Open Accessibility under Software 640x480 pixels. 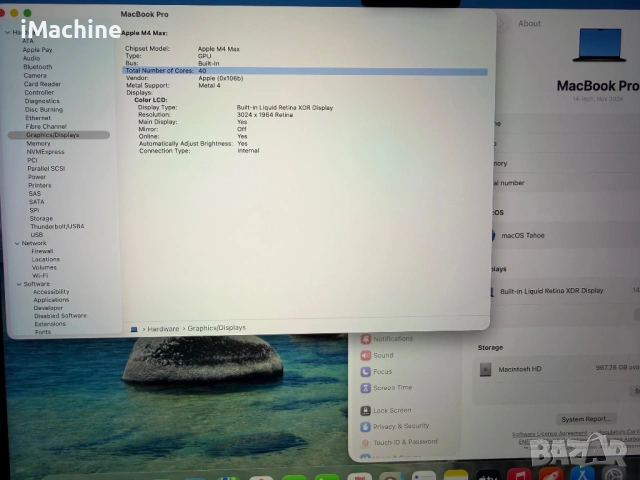pos(51,292)
